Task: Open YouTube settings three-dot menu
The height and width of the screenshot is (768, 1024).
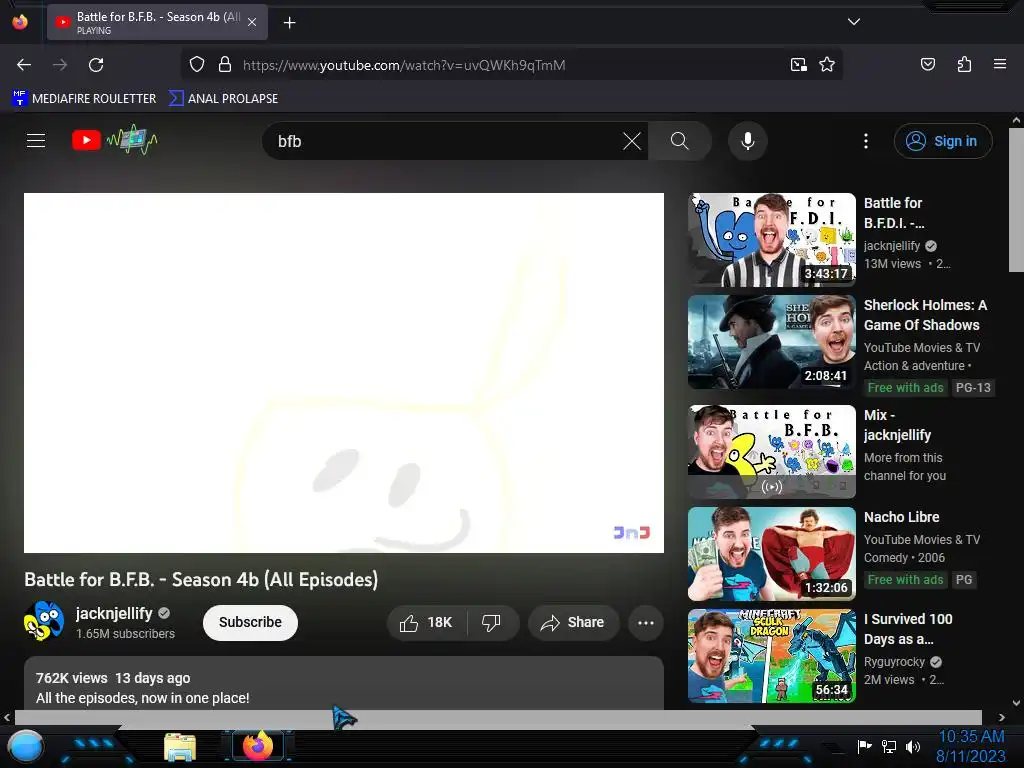Action: pos(865,141)
